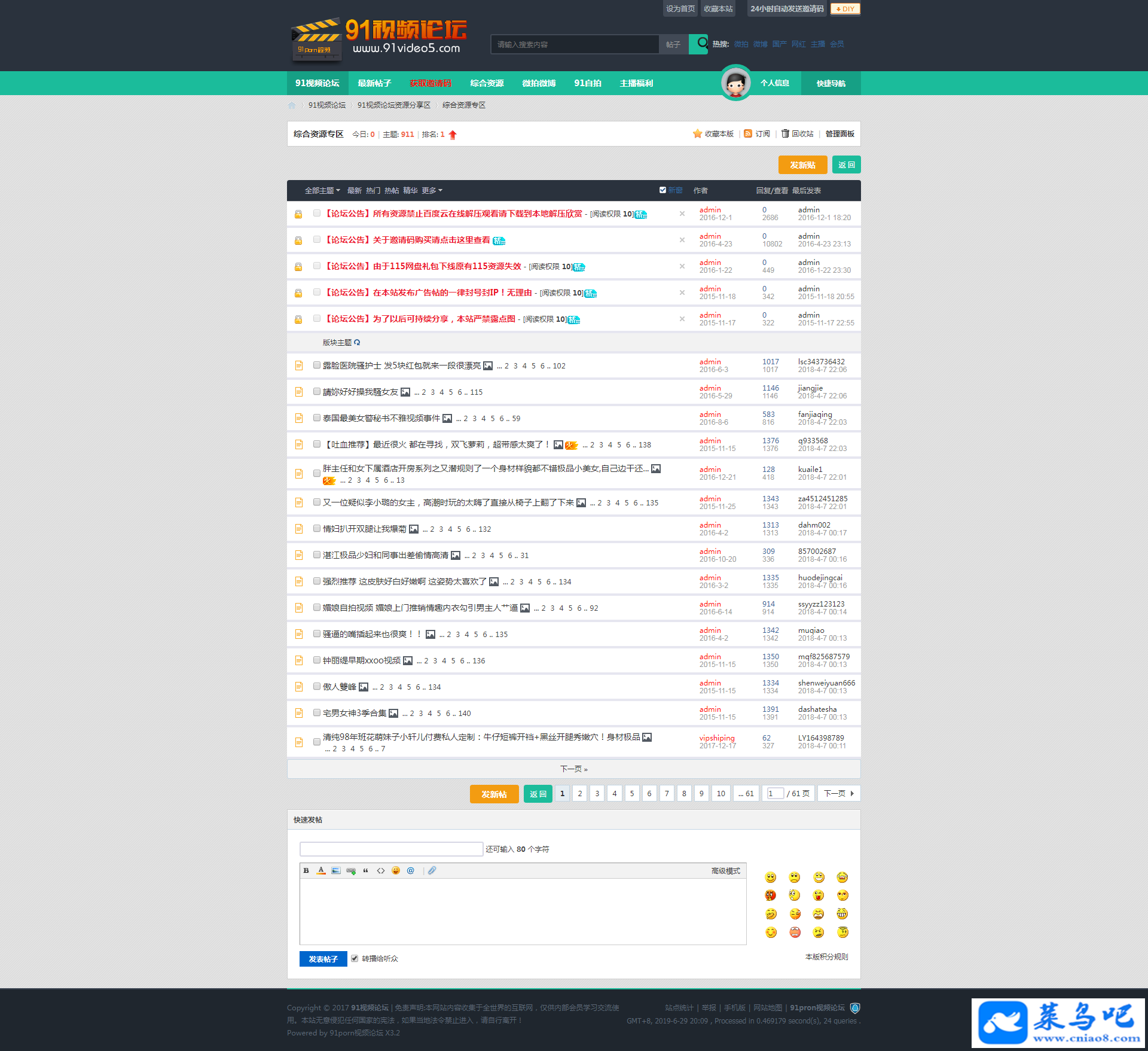The width and height of the screenshot is (1148, 1051).
Task: Toggle the 新窗 checkbox in thread header
Action: pos(662,190)
